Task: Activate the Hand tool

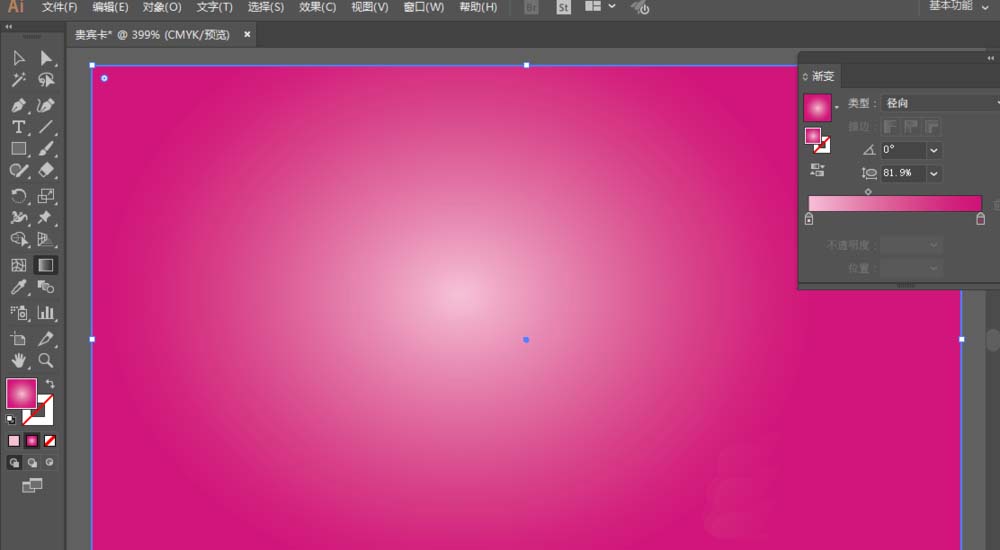Action: [18, 360]
